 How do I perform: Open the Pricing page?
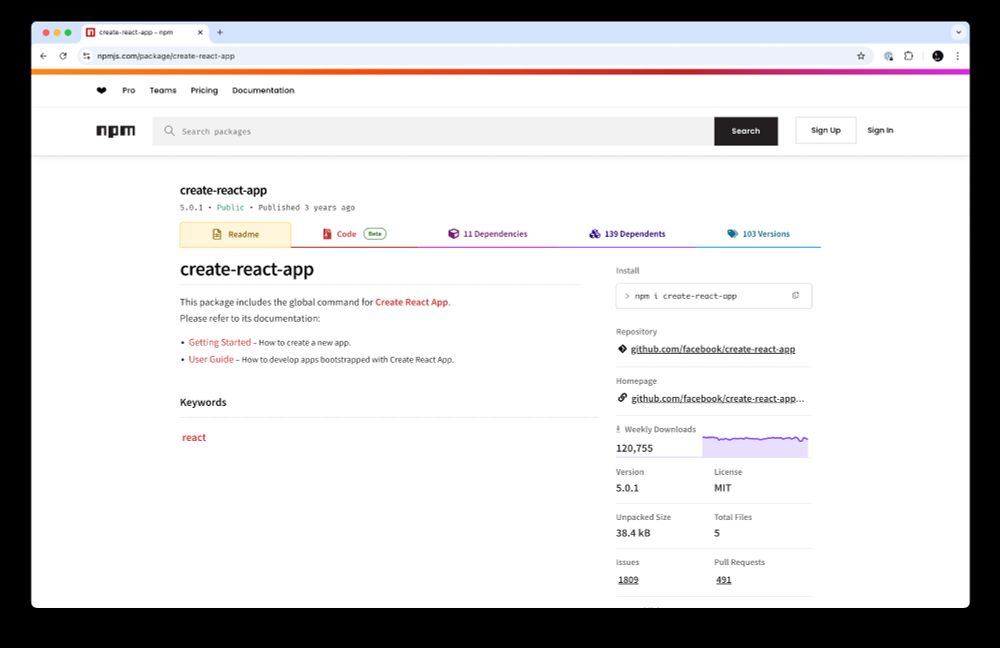coord(204,90)
